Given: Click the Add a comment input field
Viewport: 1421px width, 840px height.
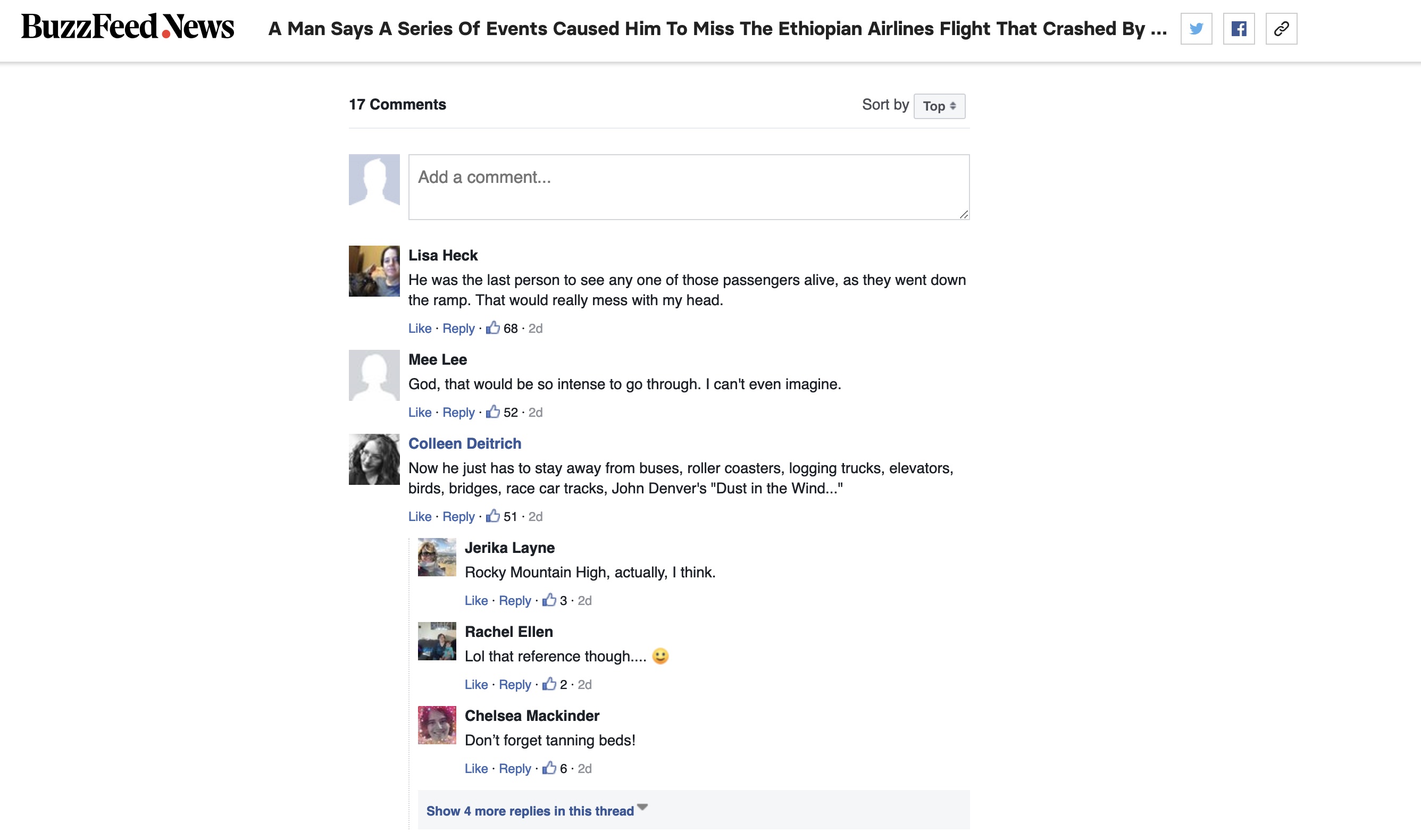Looking at the screenshot, I should click(688, 187).
